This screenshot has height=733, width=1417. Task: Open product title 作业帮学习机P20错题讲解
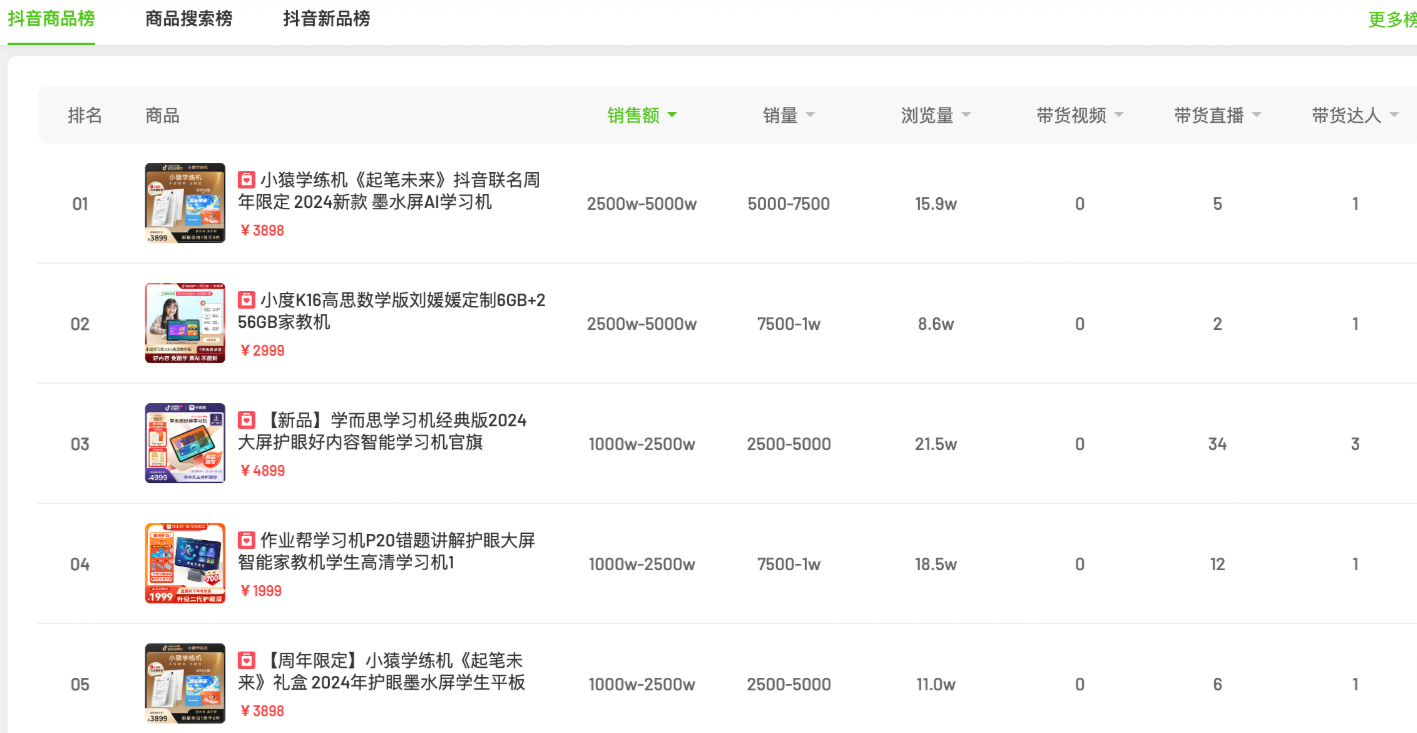point(387,551)
